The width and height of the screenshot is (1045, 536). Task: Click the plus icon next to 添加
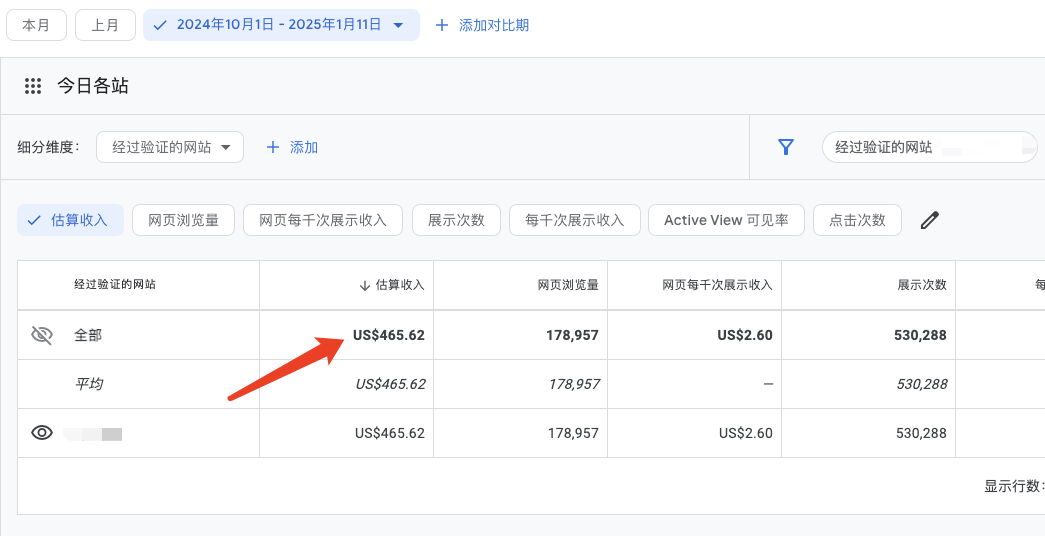tap(273, 147)
